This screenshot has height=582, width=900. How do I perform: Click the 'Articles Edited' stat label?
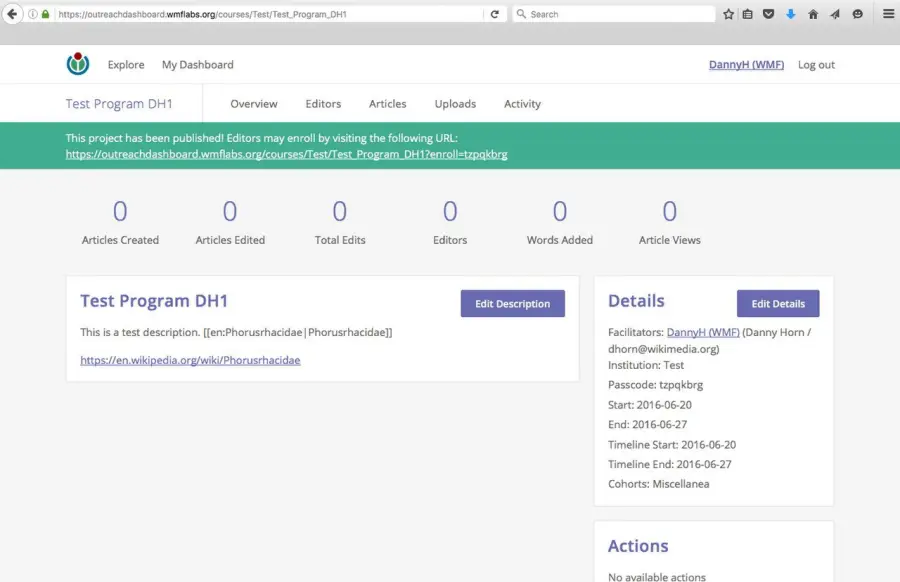pyautogui.click(x=230, y=240)
